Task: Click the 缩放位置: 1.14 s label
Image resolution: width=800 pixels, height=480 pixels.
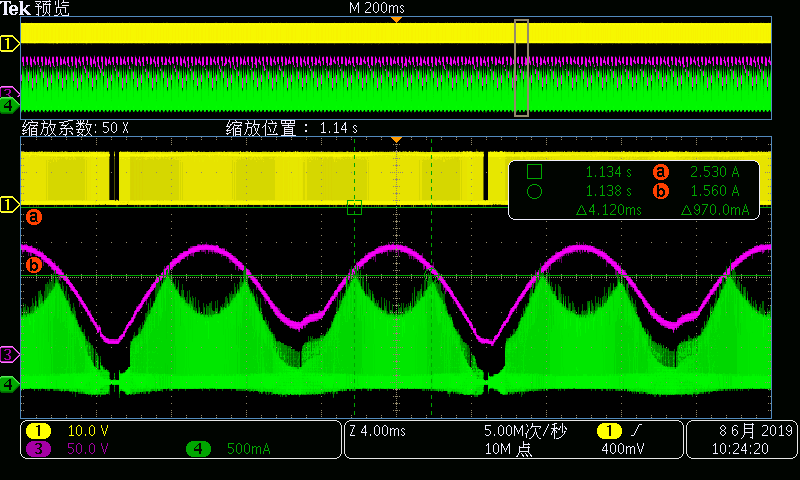Action: click(x=292, y=128)
